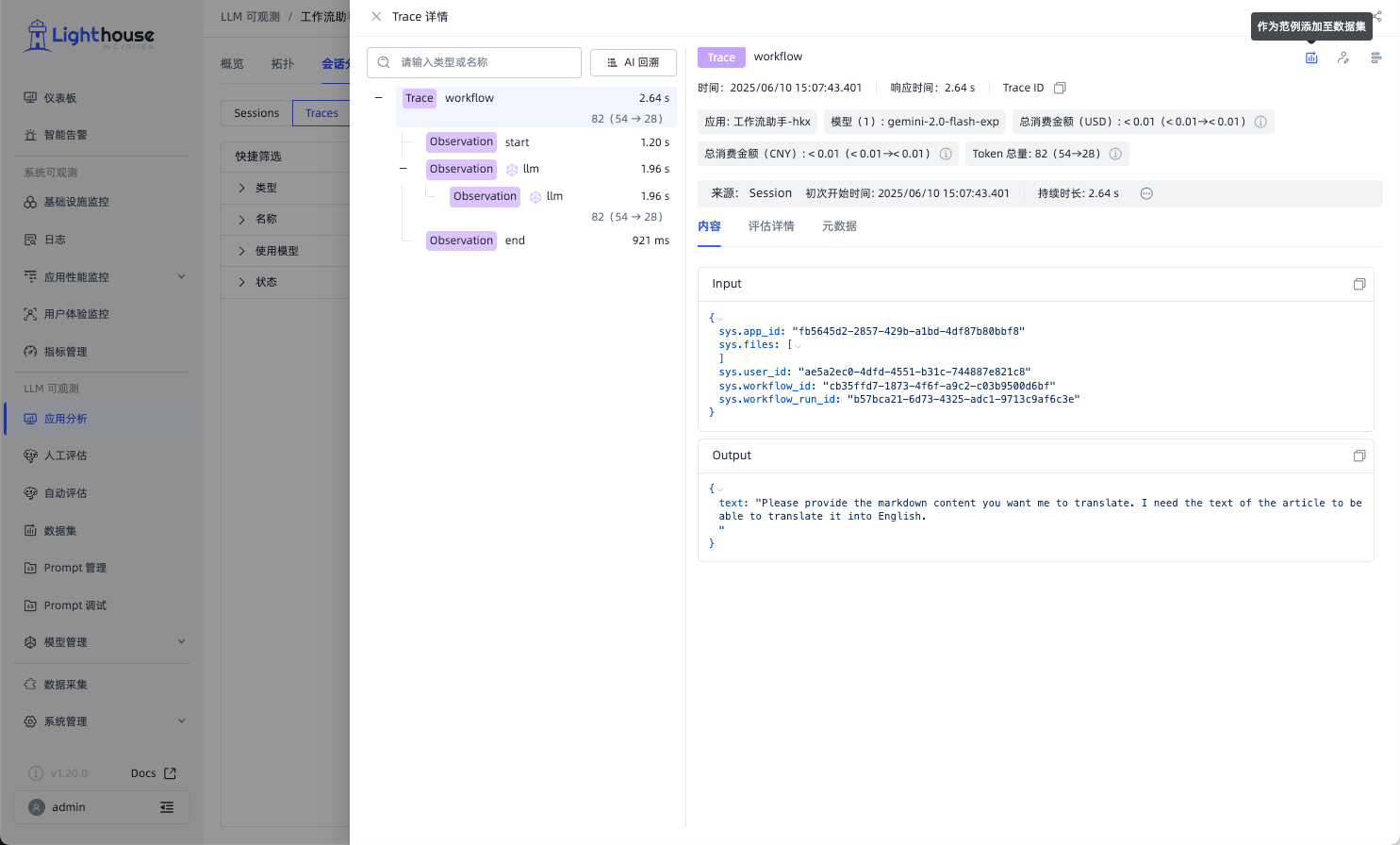The image size is (1400, 845).
Task: Collapse the sys.files array
Action: [x=798, y=346]
